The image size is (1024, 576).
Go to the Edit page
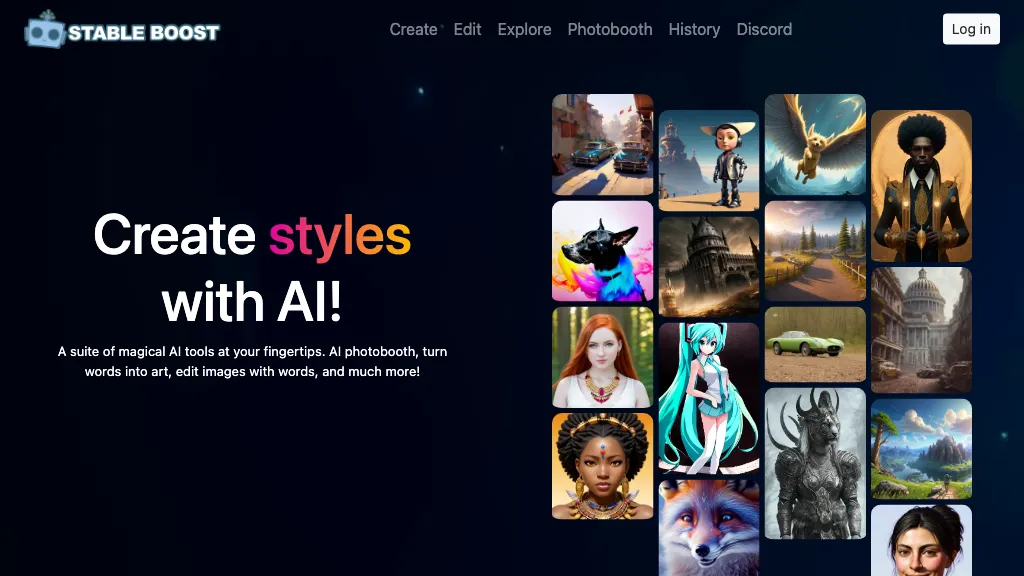click(467, 29)
